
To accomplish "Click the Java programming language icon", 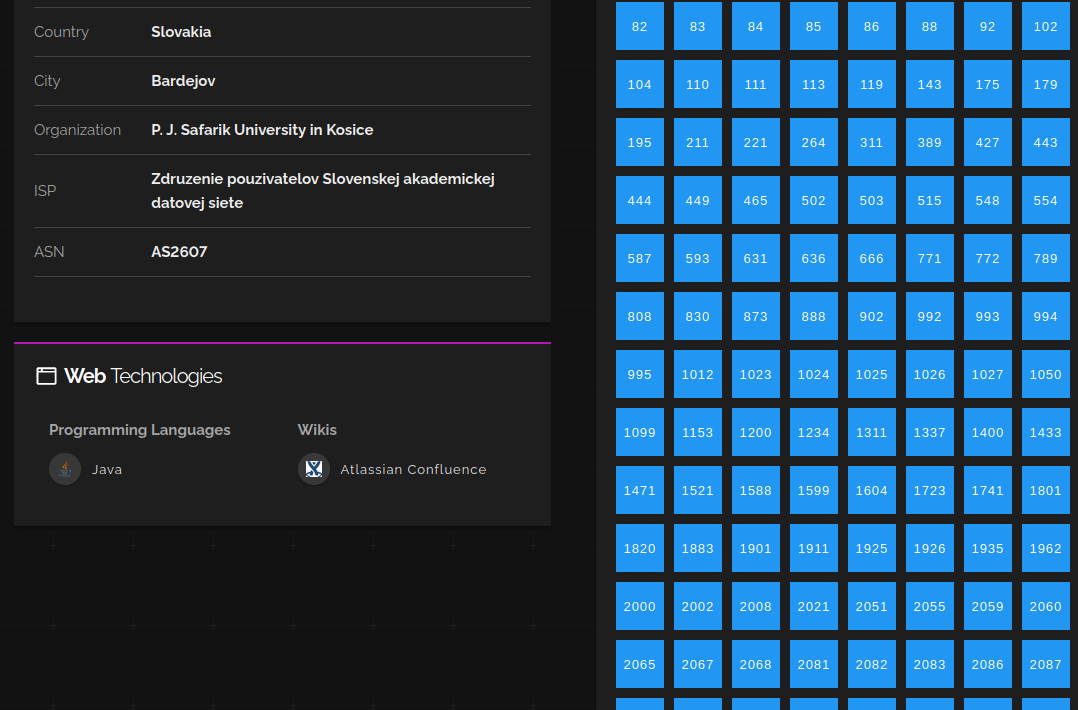I will click(x=65, y=469).
